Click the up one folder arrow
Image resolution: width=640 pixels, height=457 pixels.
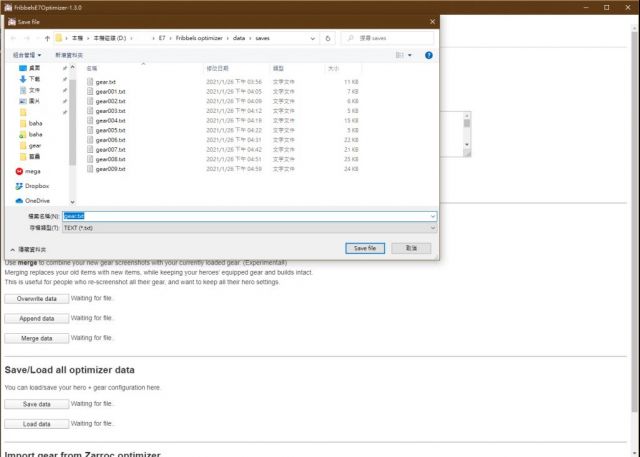(47, 38)
